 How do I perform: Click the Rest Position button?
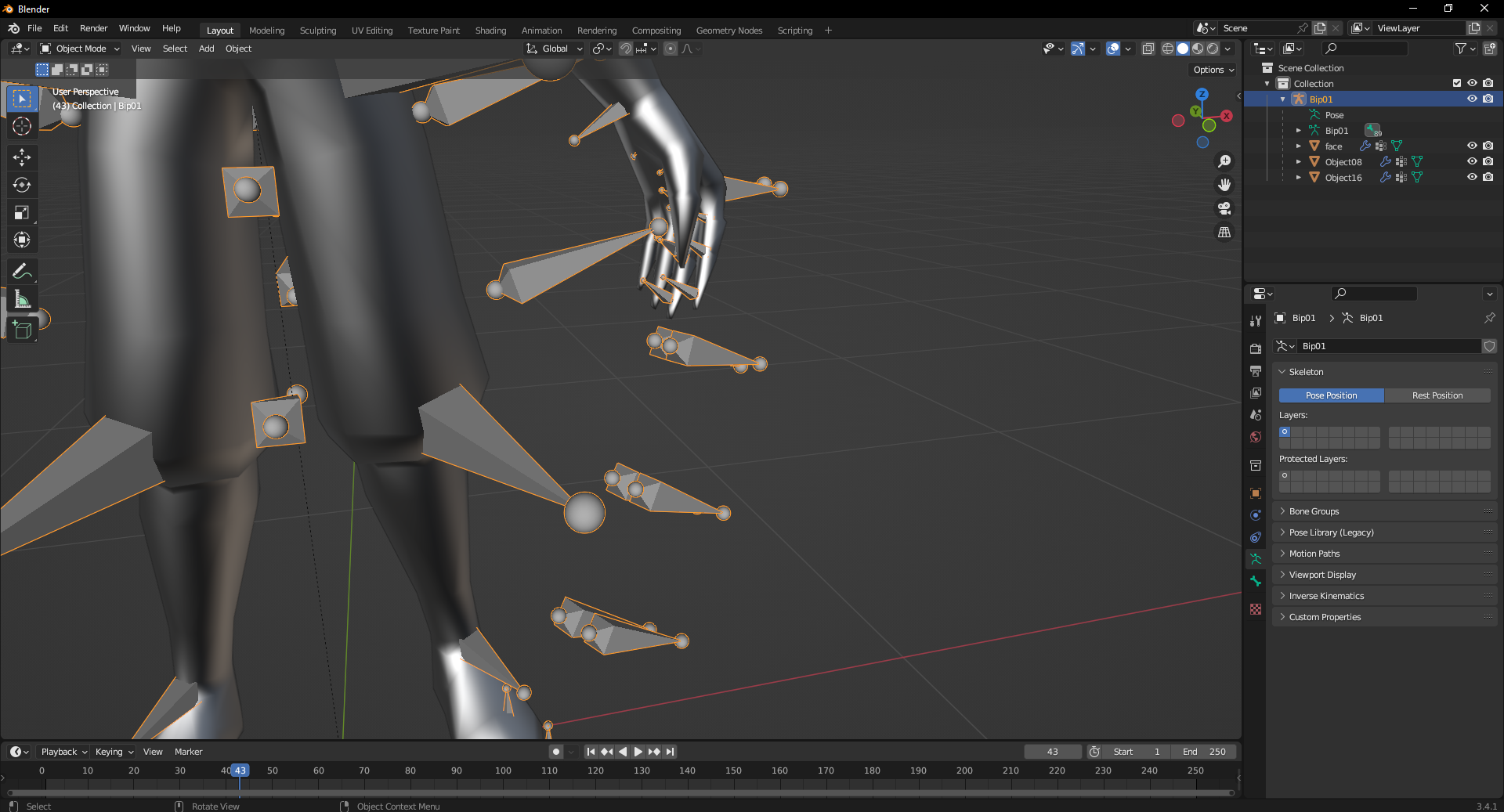click(x=1437, y=395)
